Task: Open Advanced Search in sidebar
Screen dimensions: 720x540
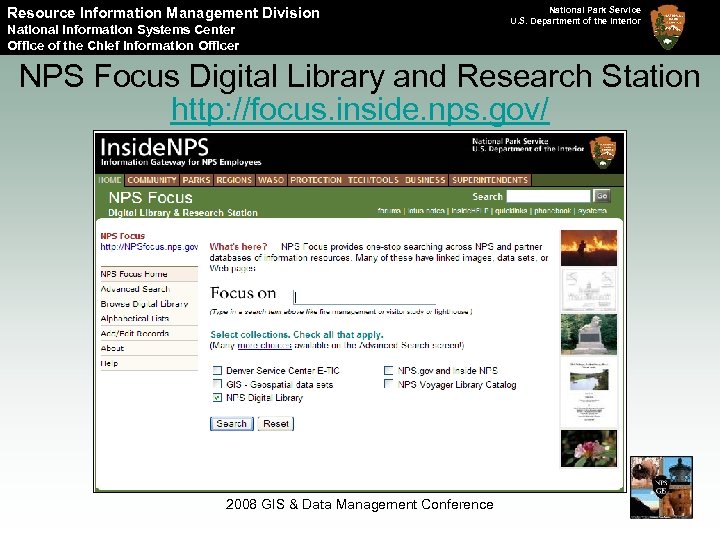Action: [x=149, y=289]
